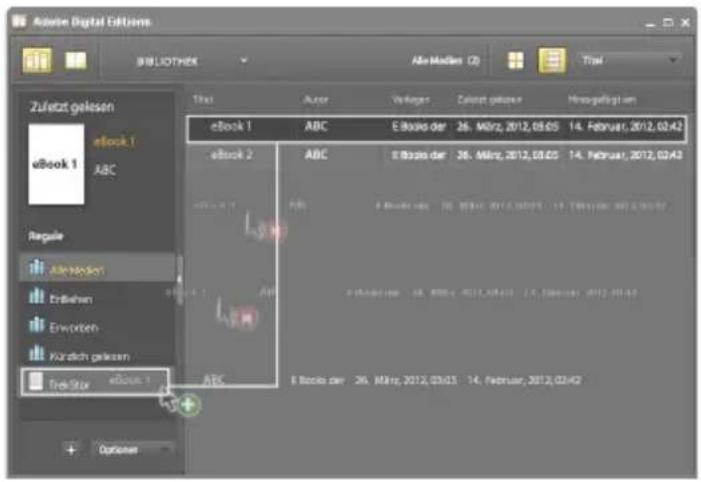Click publisher cell in eBook 2 row

(419, 155)
